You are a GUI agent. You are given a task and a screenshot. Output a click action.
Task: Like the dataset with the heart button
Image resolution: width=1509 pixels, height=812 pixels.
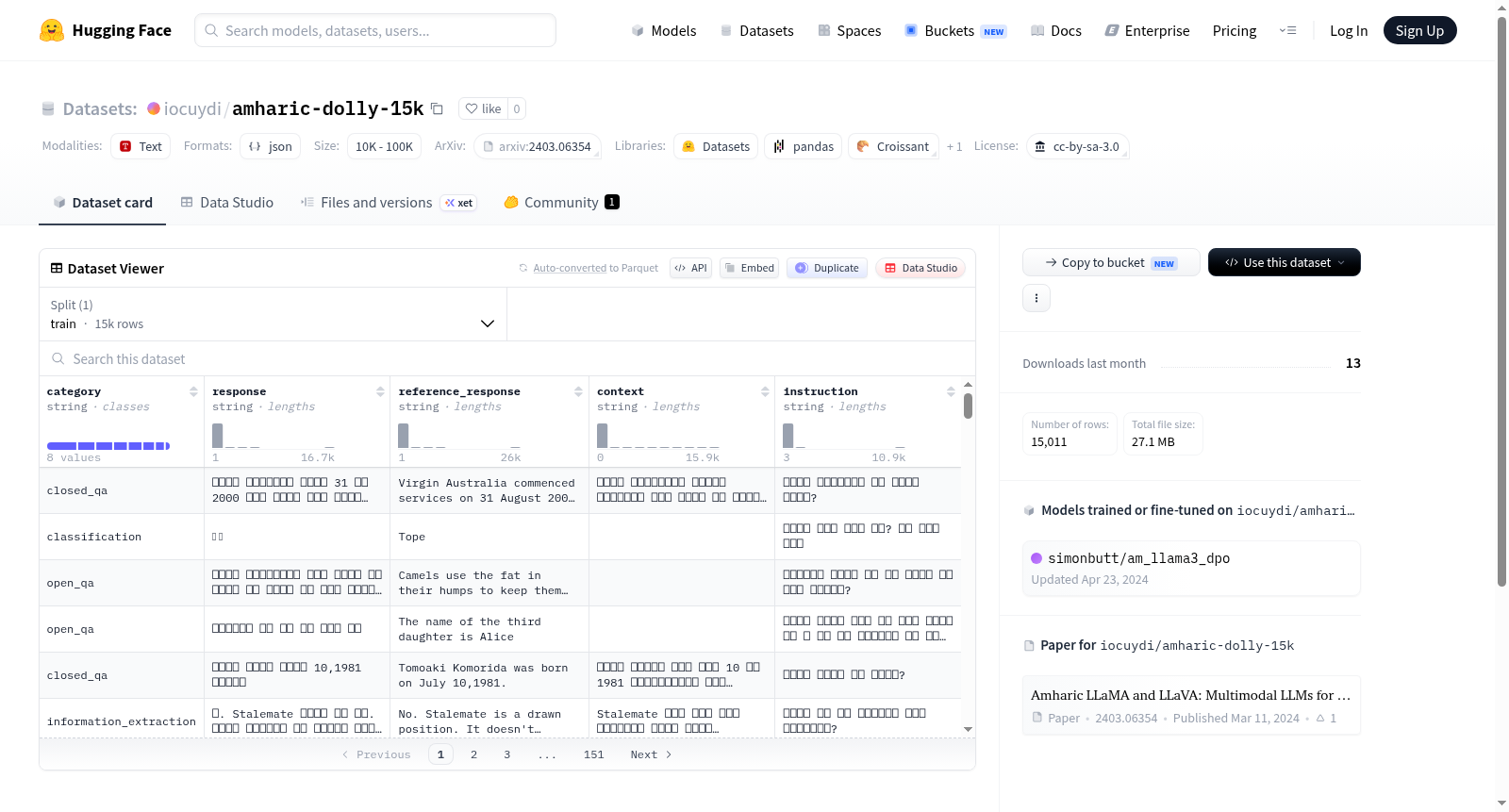point(483,108)
